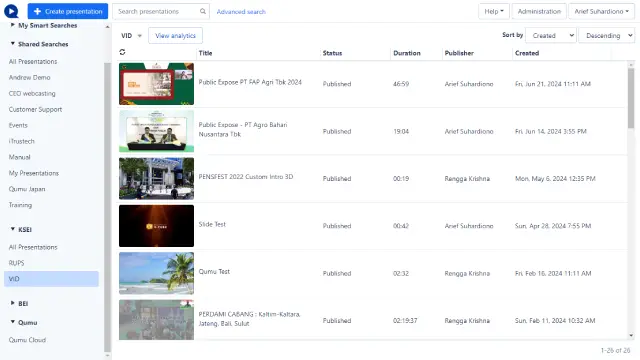Click the refresh list icon

[x=122, y=52]
